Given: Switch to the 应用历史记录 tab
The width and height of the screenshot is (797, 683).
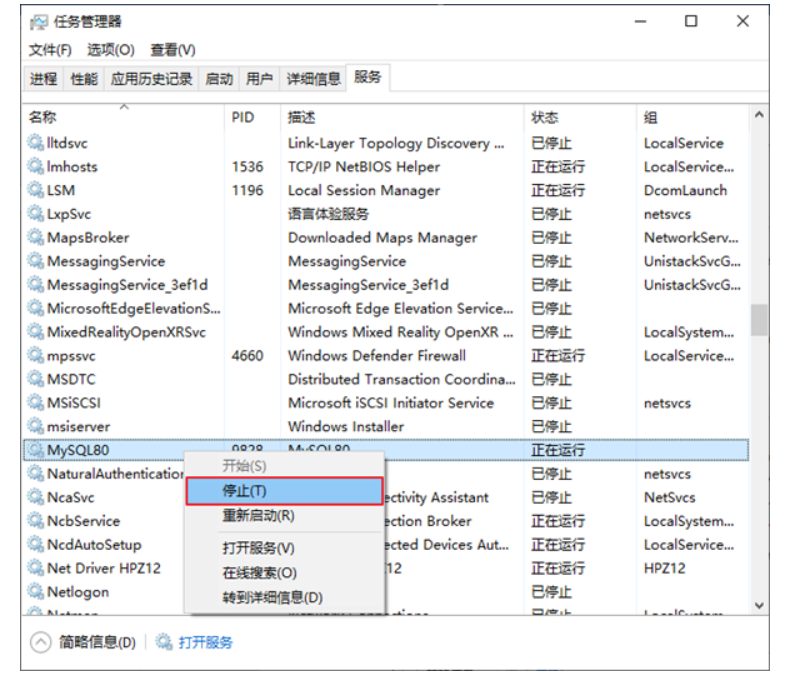Looking at the screenshot, I should (151, 79).
